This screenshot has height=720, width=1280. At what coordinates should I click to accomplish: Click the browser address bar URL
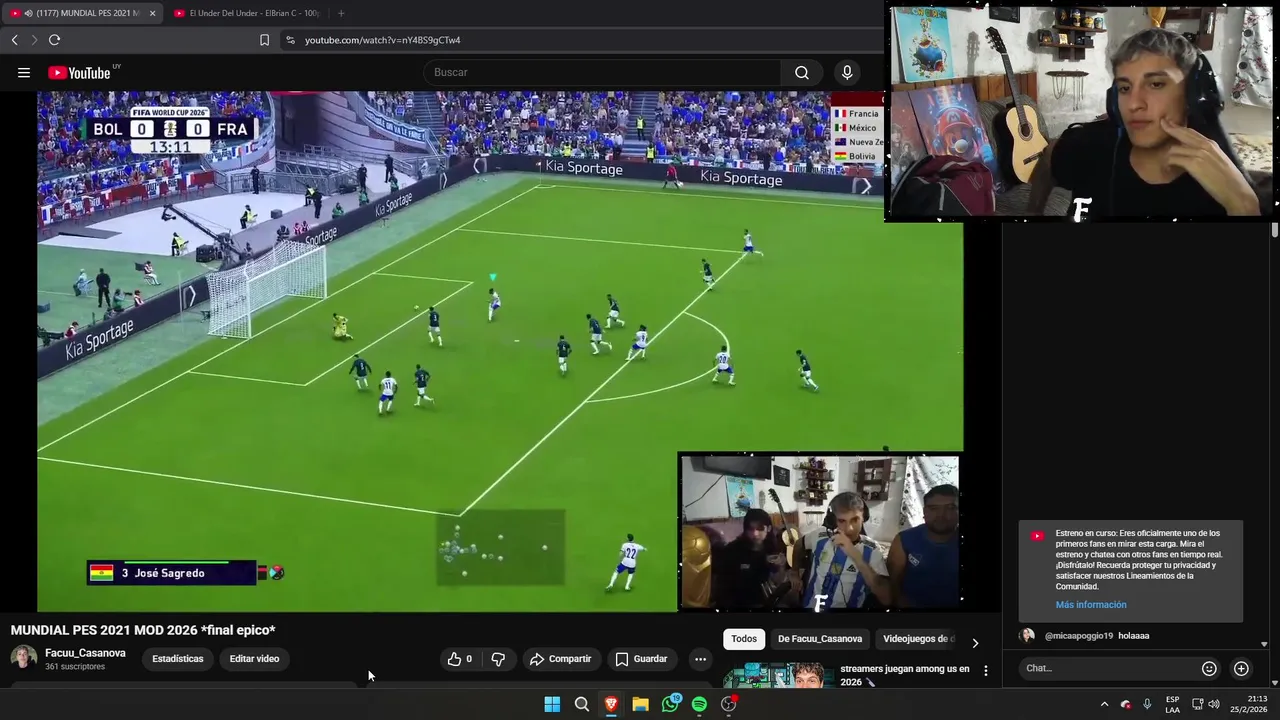(383, 40)
